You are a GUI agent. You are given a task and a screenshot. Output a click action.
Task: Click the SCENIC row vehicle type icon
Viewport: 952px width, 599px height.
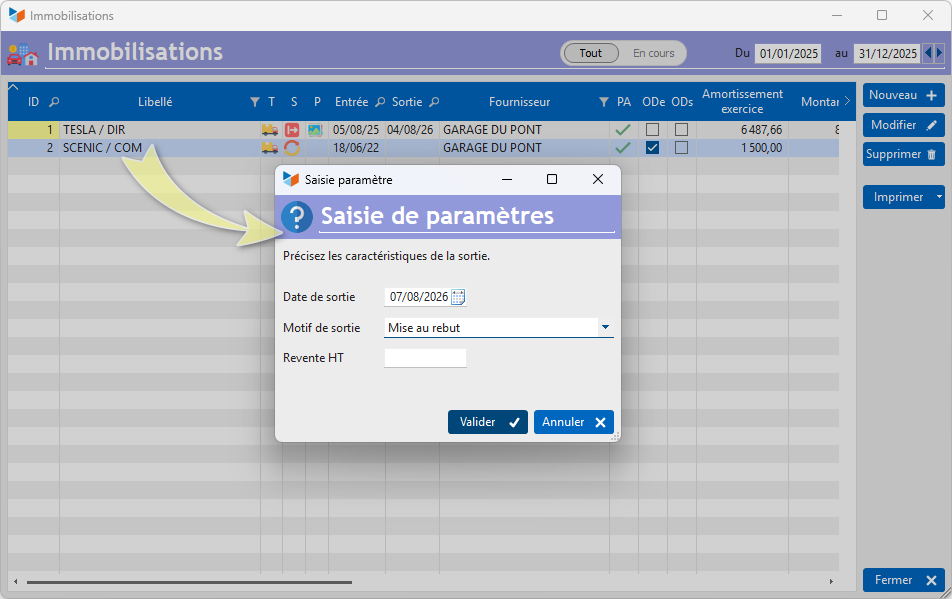coord(270,147)
